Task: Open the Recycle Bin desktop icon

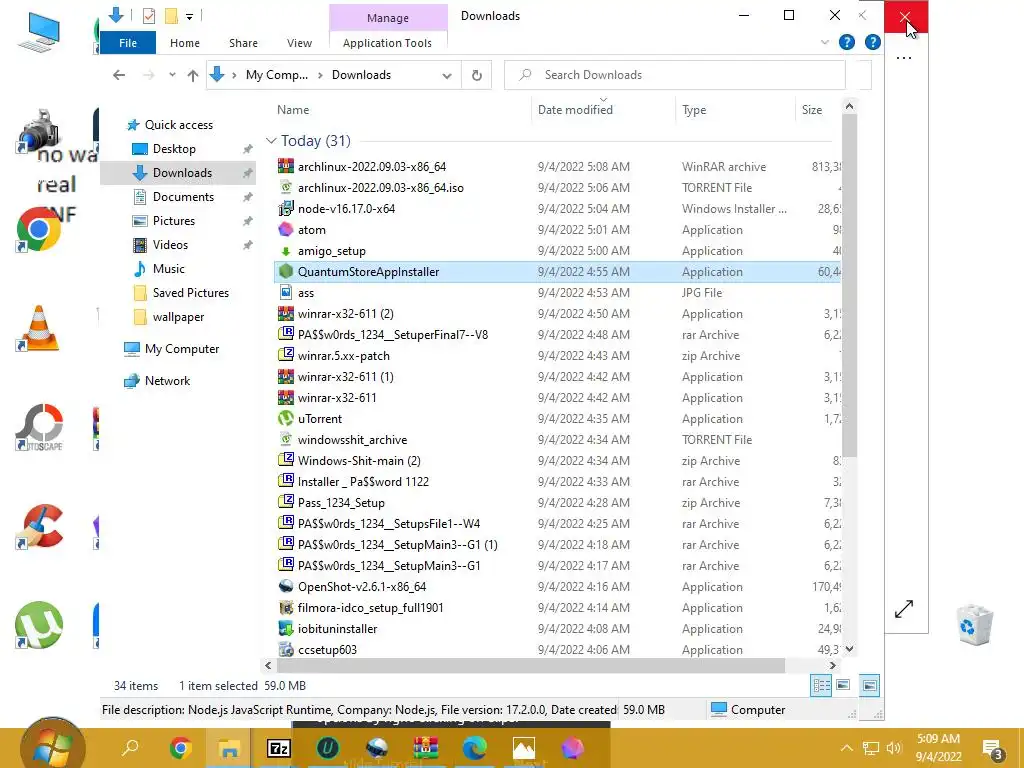Action: (974, 624)
